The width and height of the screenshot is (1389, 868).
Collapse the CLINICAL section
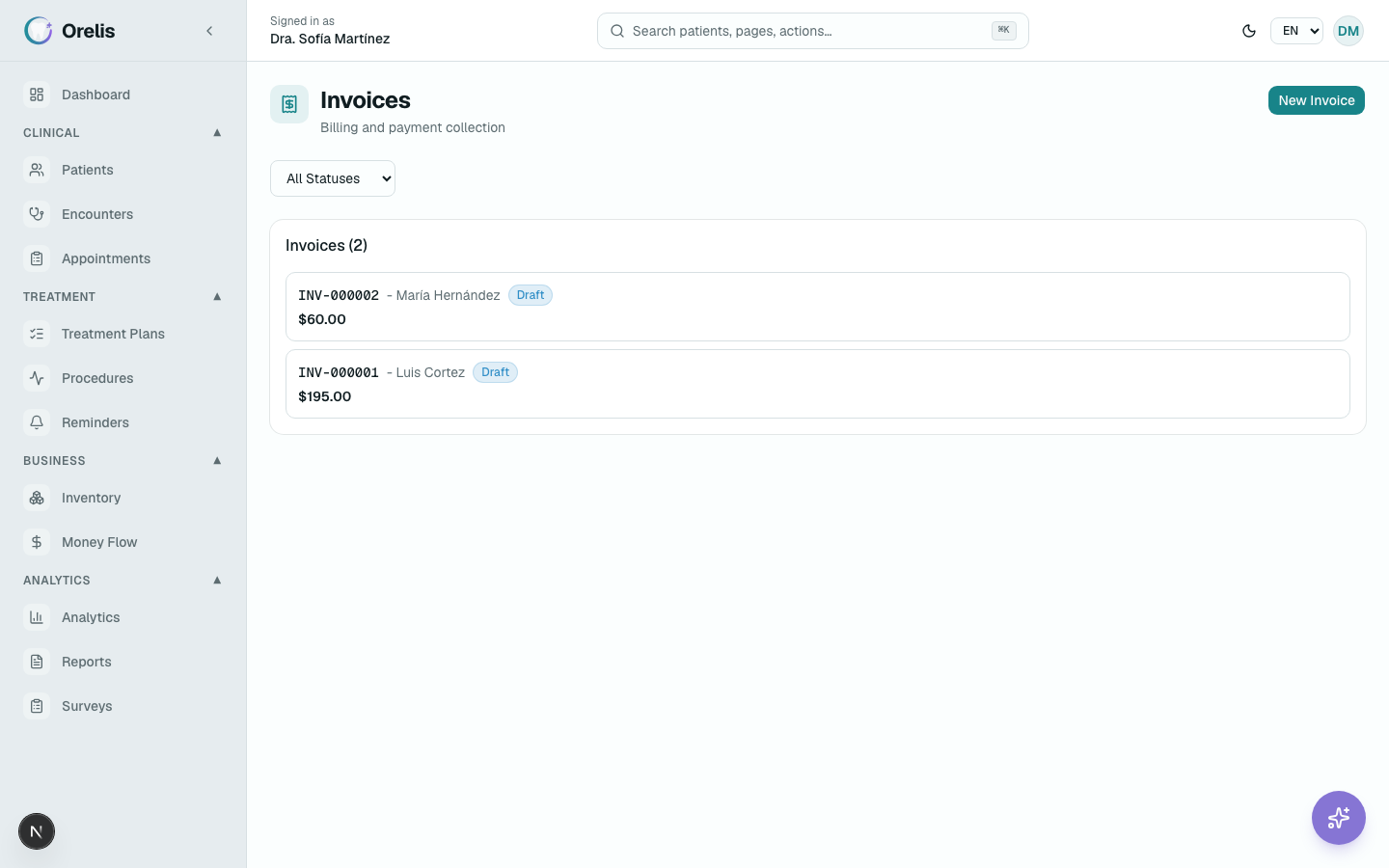tap(123, 132)
